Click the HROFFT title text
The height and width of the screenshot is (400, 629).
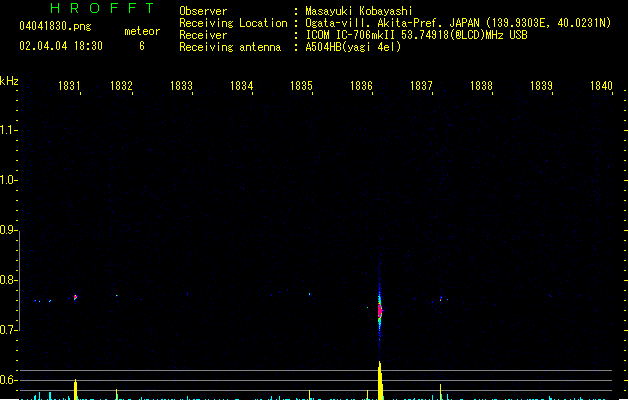(x=102, y=8)
